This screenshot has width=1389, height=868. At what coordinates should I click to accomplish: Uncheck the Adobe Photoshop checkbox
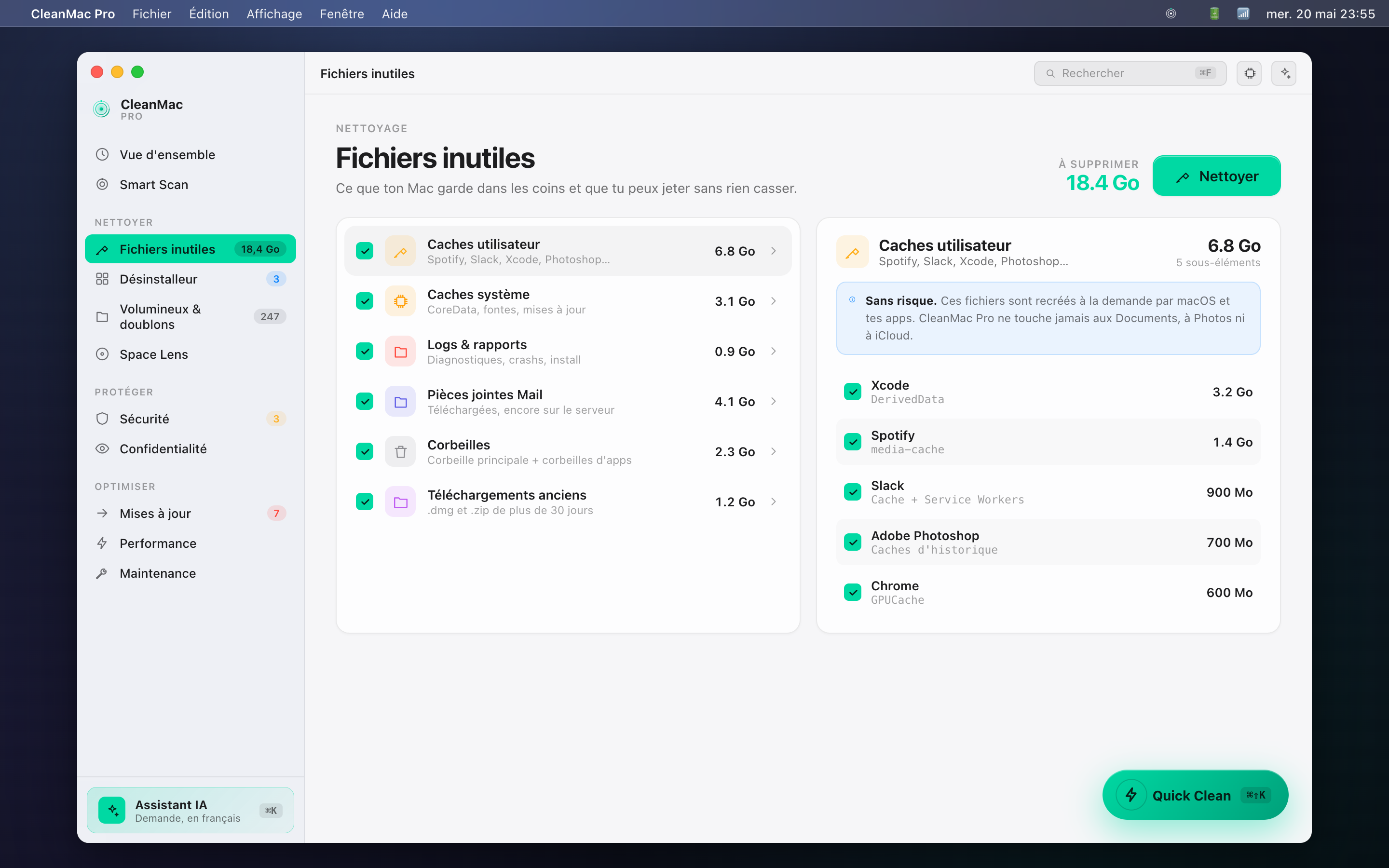(852, 542)
